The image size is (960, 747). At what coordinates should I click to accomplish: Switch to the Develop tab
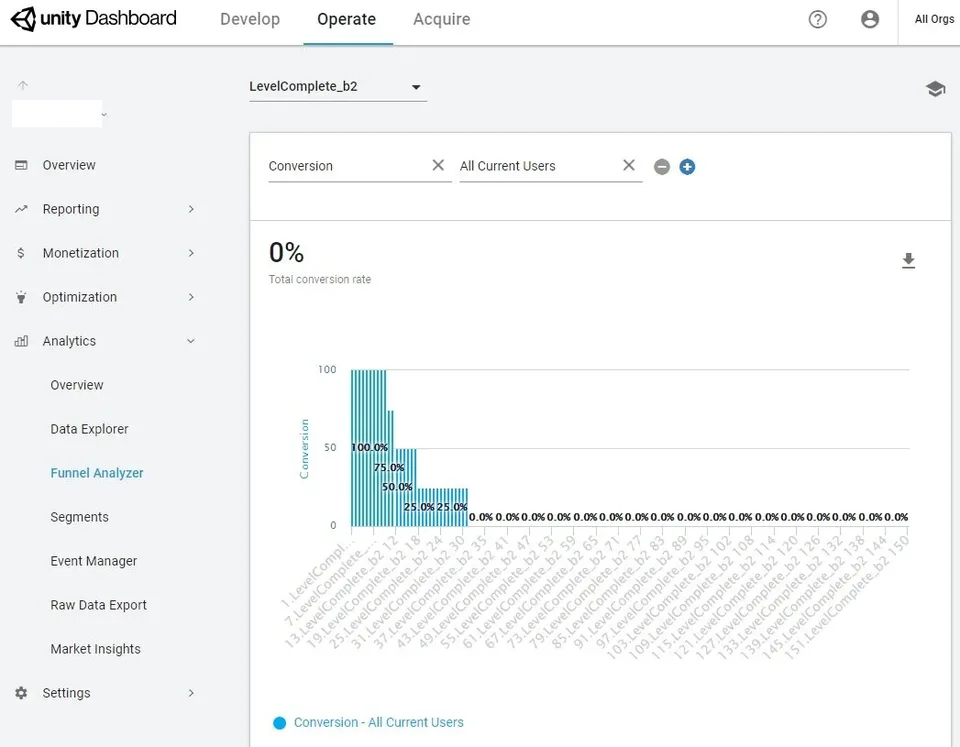point(250,20)
